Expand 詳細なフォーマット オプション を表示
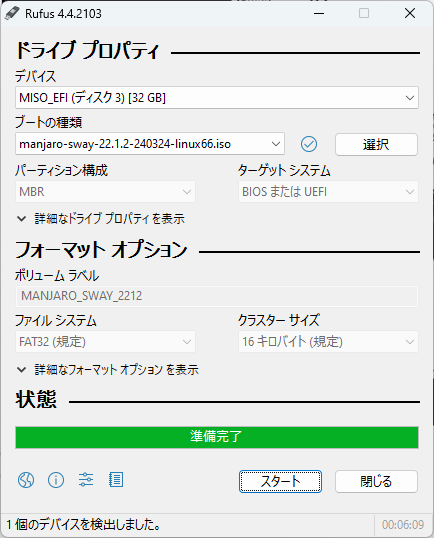The width and height of the screenshot is (434, 538). coord(108,370)
